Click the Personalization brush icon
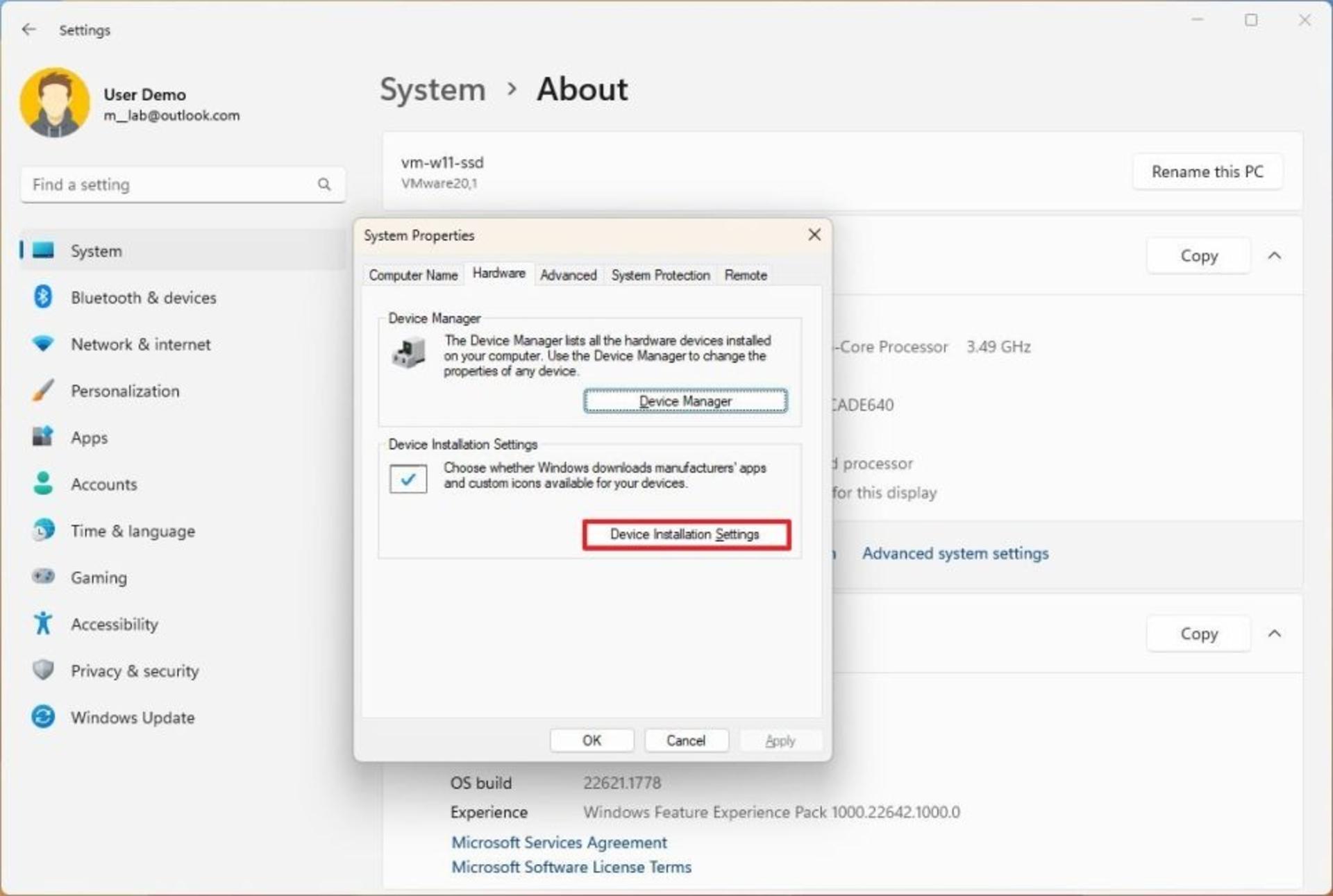 [x=43, y=390]
